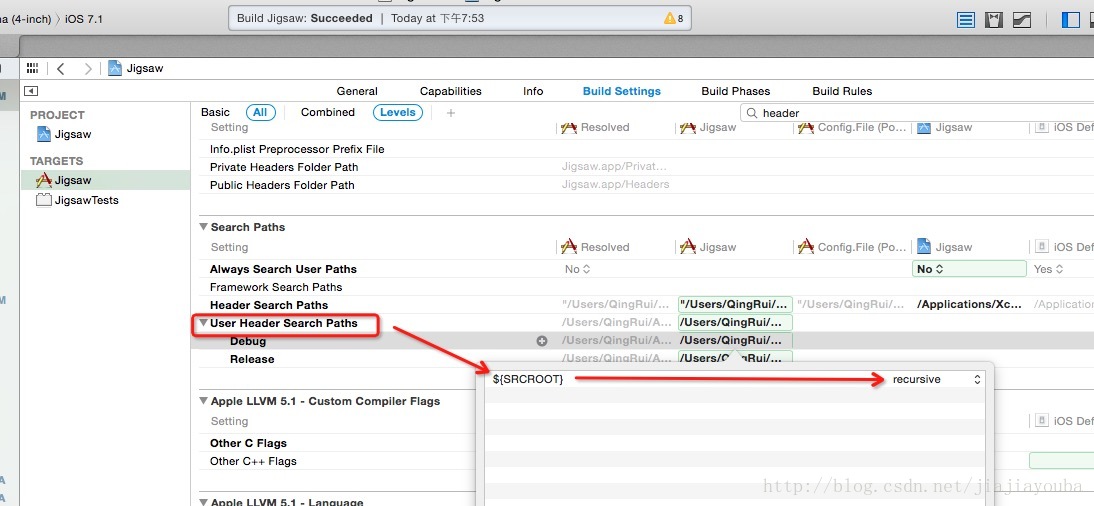Toggle the Navigator panel visibility icon
Screen dimensions: 1094x506
(x=1070, y=20)
